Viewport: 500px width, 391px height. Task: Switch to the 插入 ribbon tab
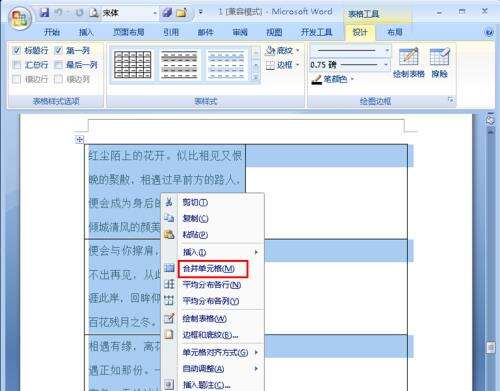click(x=86, y=32)
